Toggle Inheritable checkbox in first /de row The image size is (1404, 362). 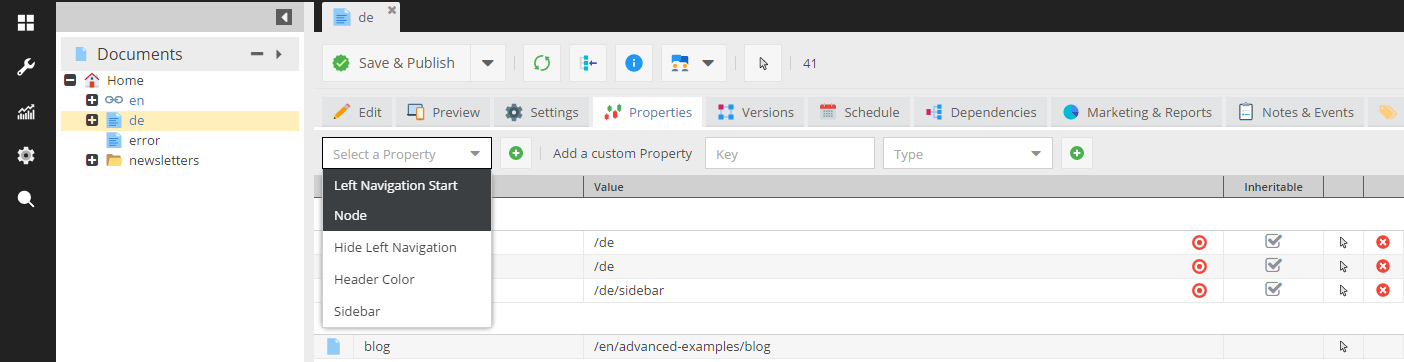1273,241
